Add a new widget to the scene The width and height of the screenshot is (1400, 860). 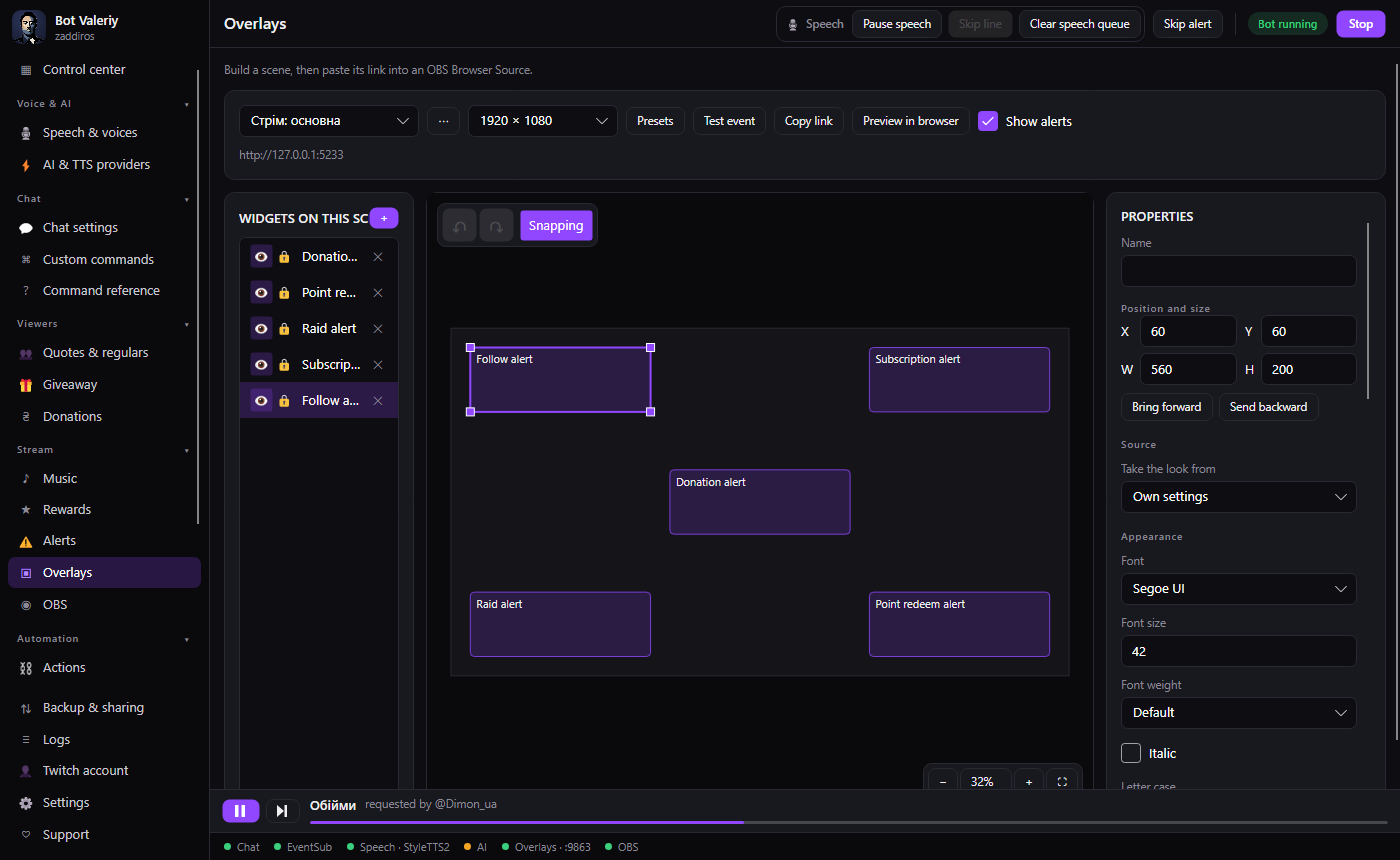pos(384,218)
